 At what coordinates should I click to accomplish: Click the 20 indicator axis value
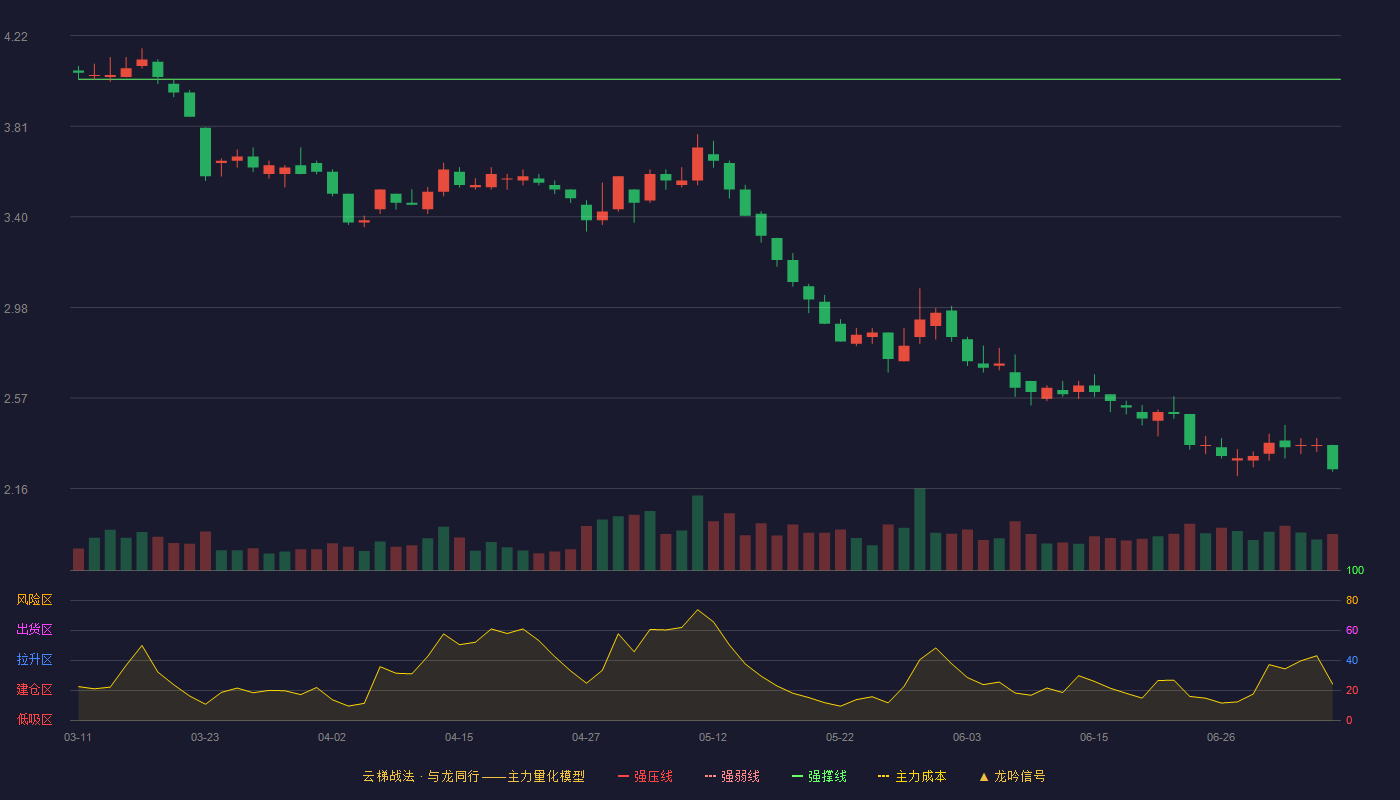(x=1352, y=691)
